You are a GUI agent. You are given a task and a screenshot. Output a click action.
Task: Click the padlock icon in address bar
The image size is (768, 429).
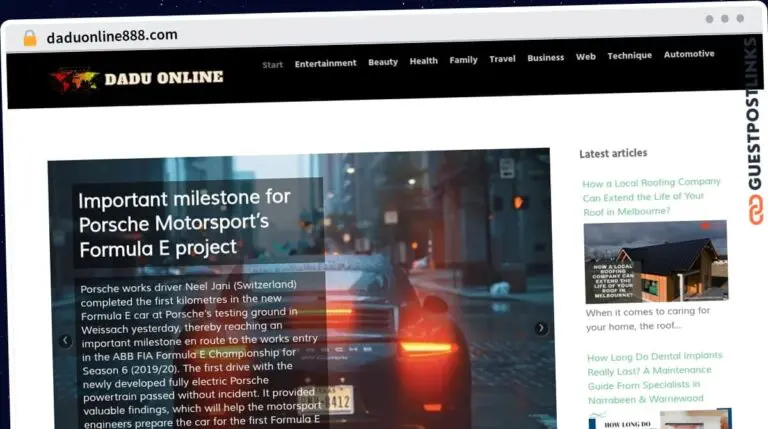(30, 37)
